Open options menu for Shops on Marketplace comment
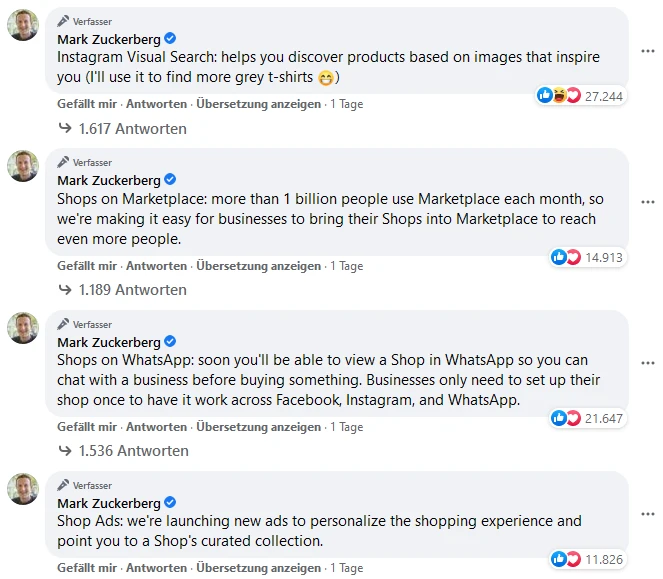Image resolution: width=663 pixels, height=579 pixels. point(647,201)
